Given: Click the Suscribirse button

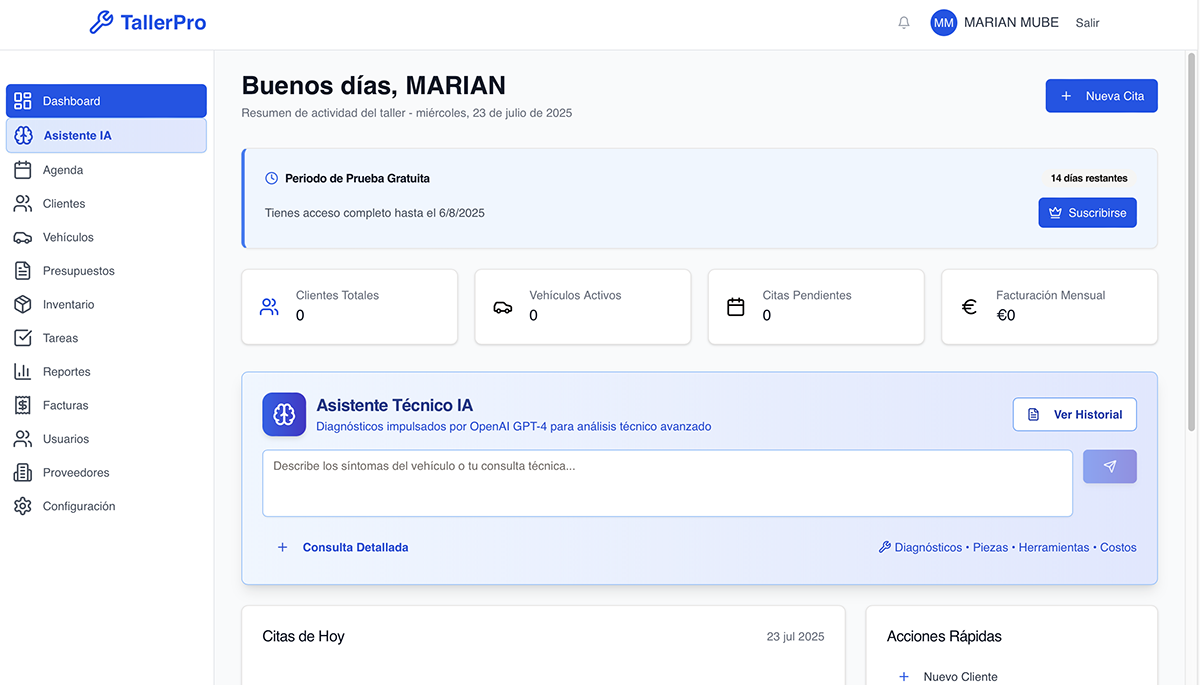Looking at the screenshot, I should tap(1087, 213).
